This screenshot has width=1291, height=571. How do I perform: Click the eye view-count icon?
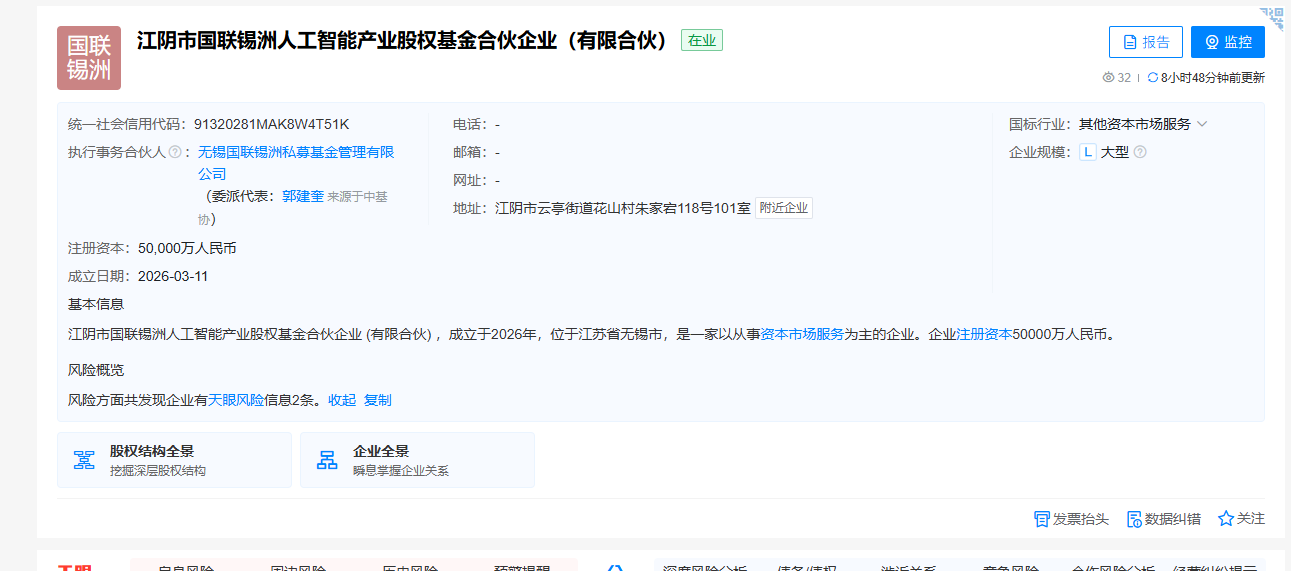[x=1108, y=78]
